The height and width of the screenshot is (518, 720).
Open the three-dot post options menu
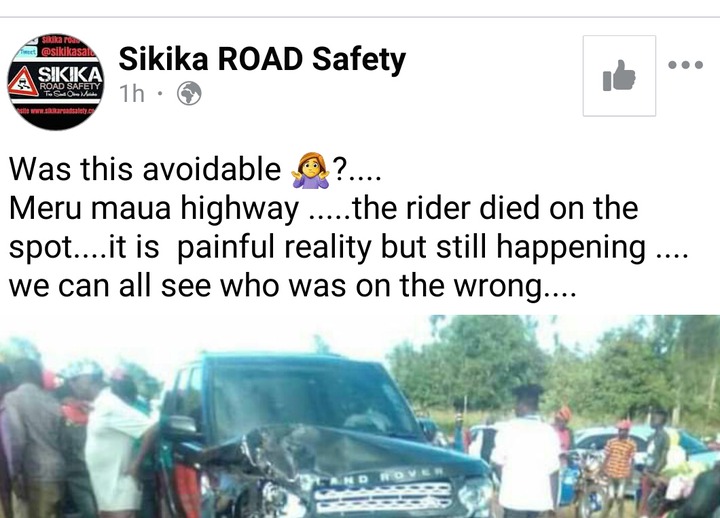(x=686, y=65)
